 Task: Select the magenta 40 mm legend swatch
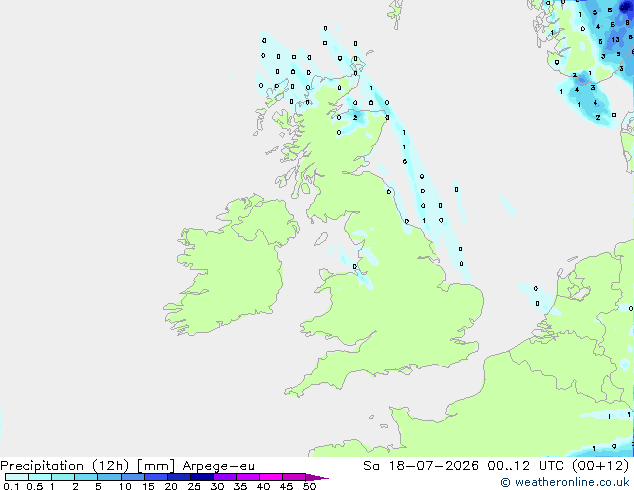click(271, 477)
